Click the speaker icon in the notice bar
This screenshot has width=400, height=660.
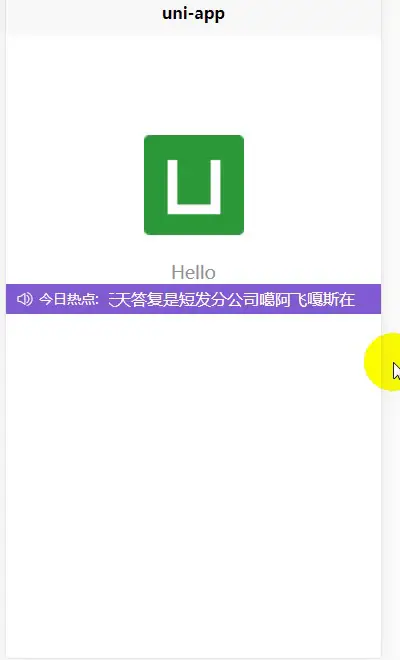(x=24, y=299)
